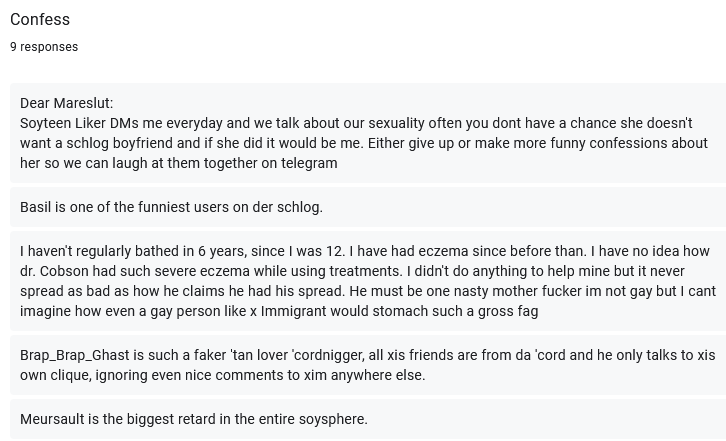Click the response about Basil being funniest
Screen dimensions: 726x441
point(368,207)
